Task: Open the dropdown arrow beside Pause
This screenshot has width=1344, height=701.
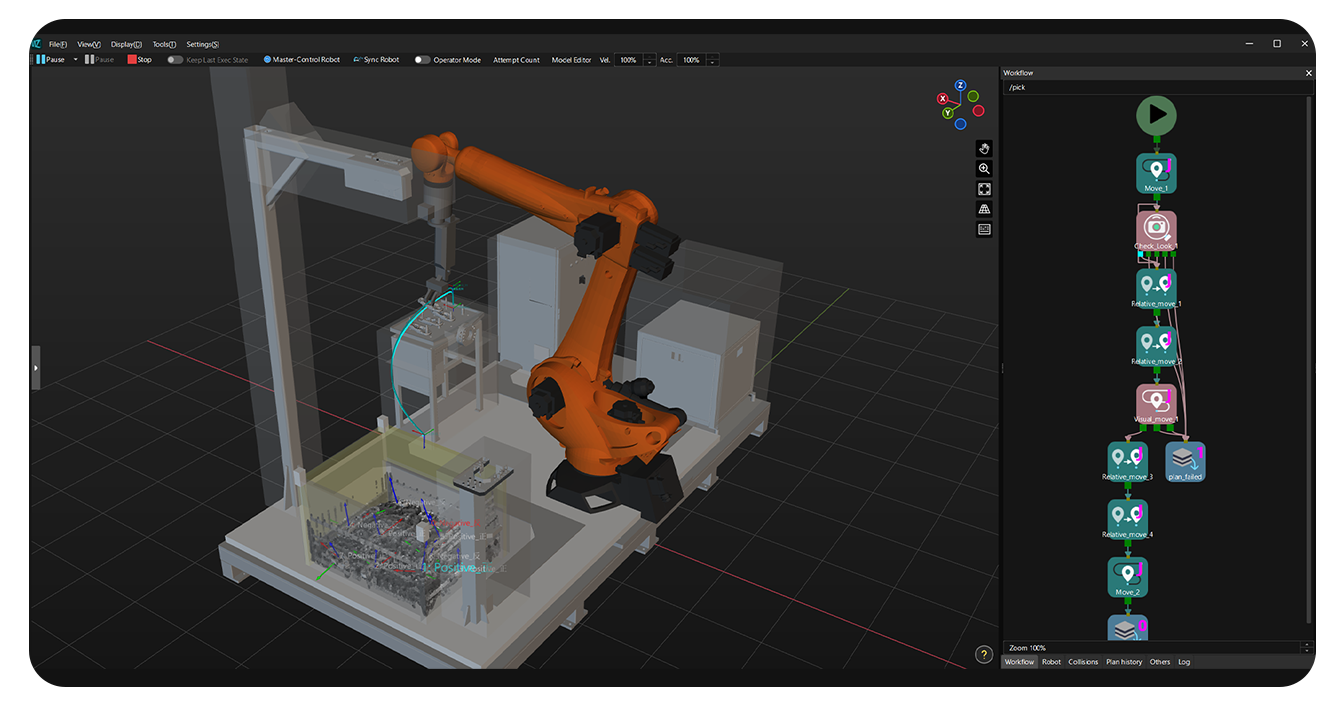Action: 75,60
